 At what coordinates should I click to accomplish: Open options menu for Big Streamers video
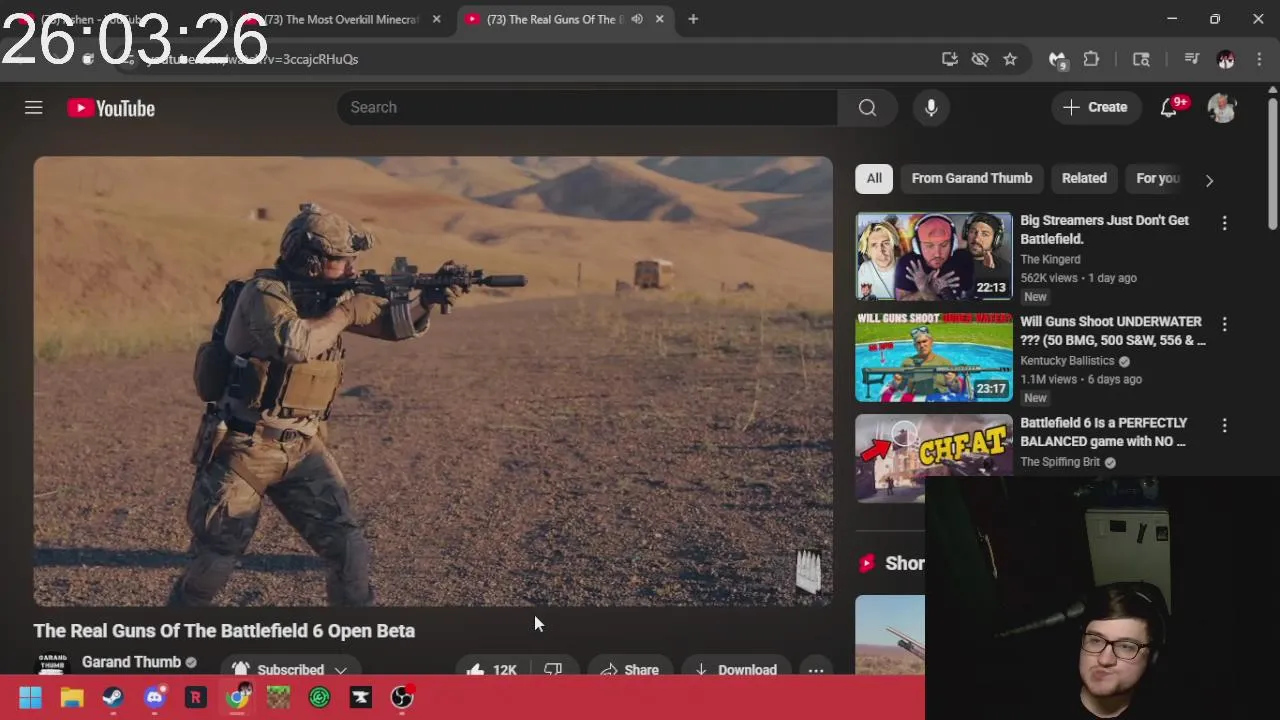1225,223
